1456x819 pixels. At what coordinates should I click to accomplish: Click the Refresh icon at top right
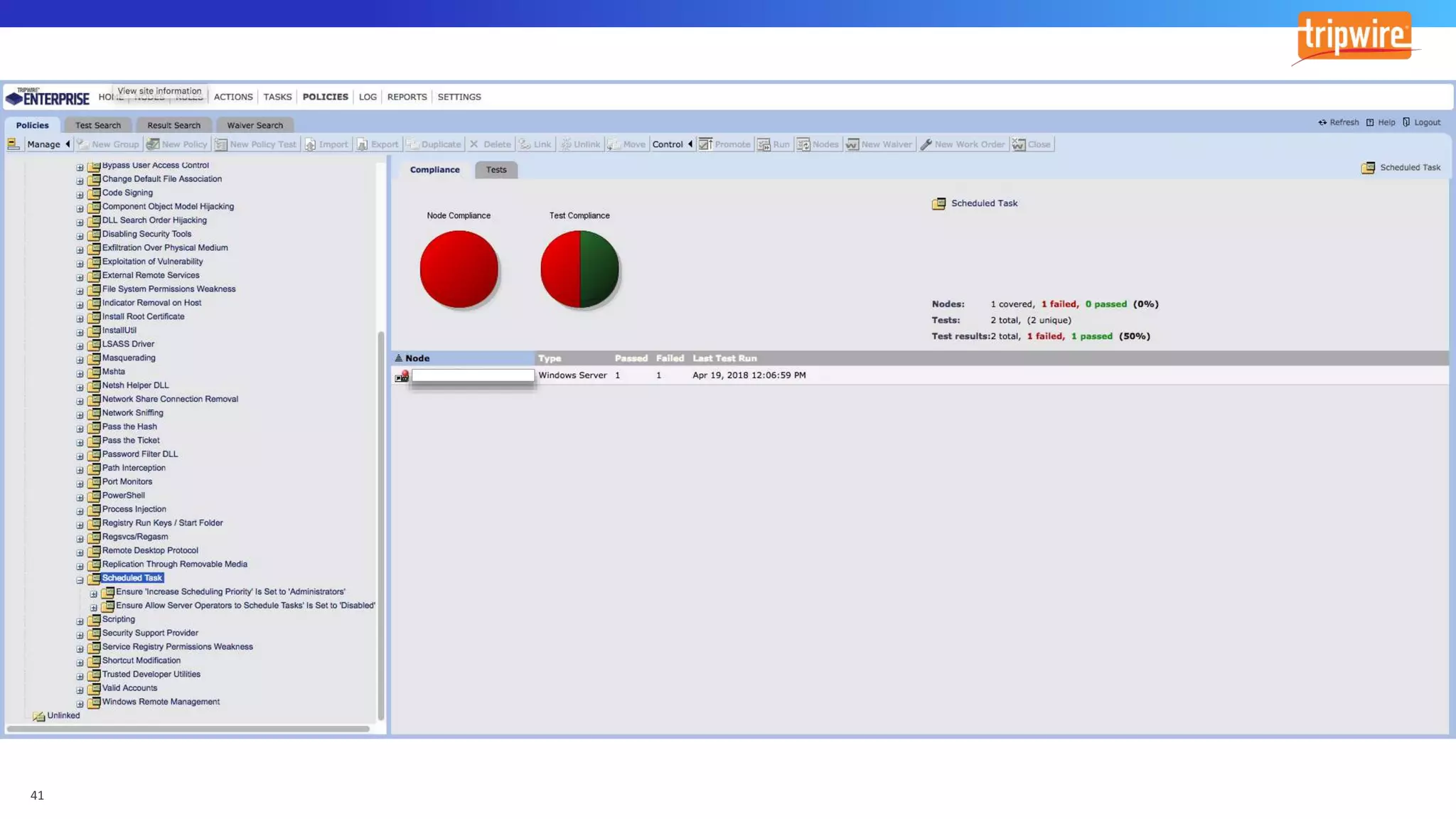tap(1322, 122)
